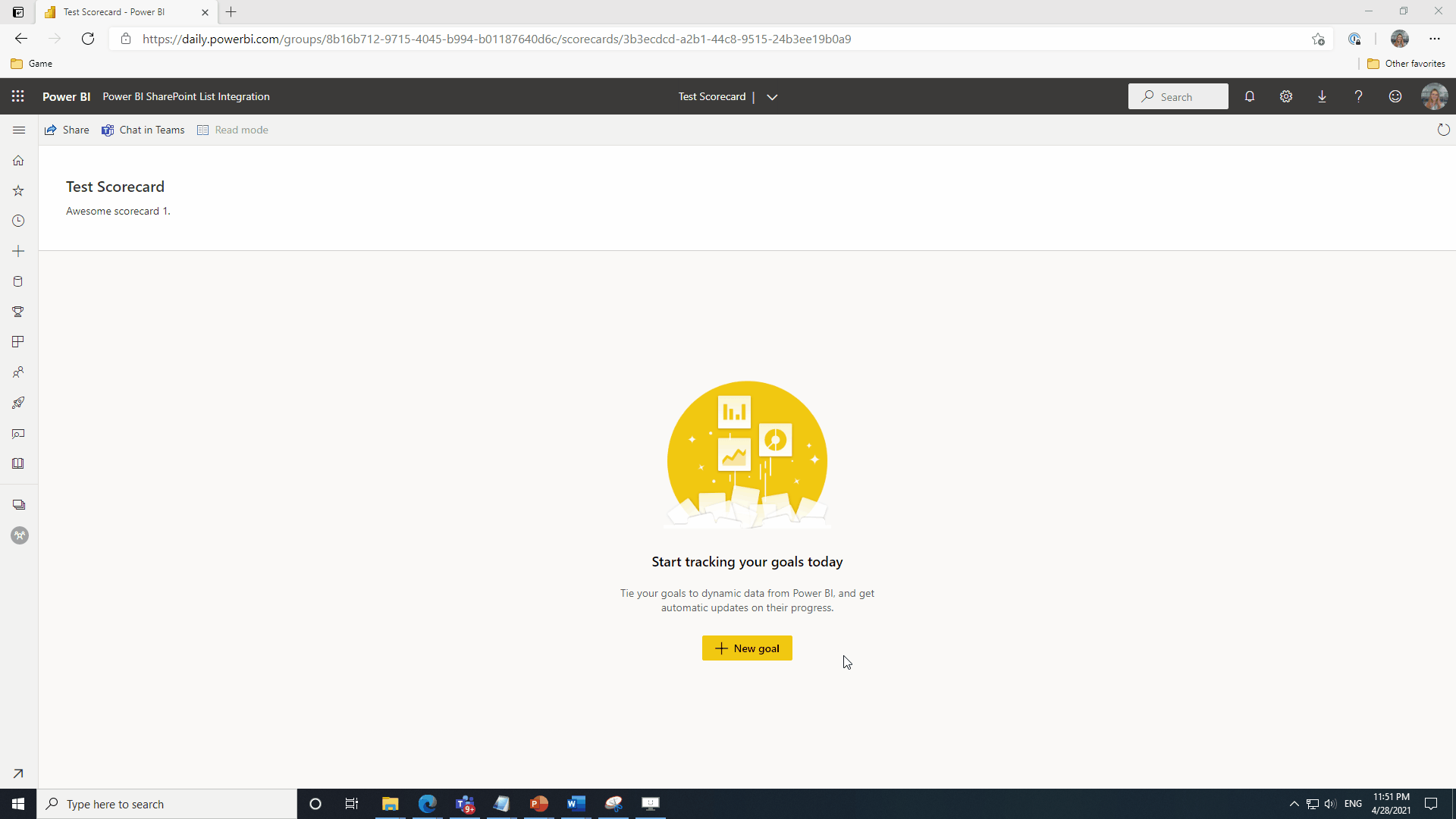Select the Scorecard goals icon in sidebar
The height and width of the screenshot is (819, 1456).
[x=19, y=311]
